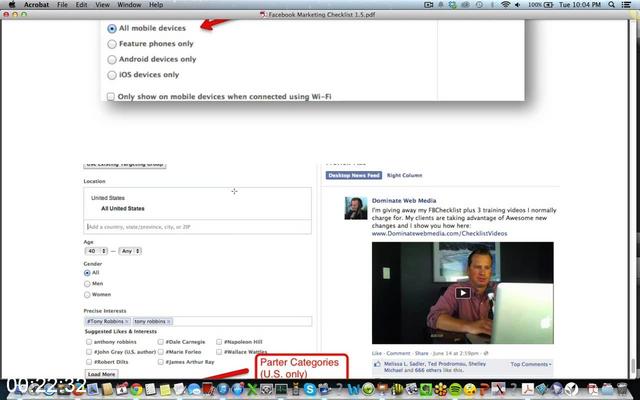Image resolution: width=640 pixels, height=400 pixels.
Task: Open the yellow smiley face dock icon
Action: (x=470, y=389)
